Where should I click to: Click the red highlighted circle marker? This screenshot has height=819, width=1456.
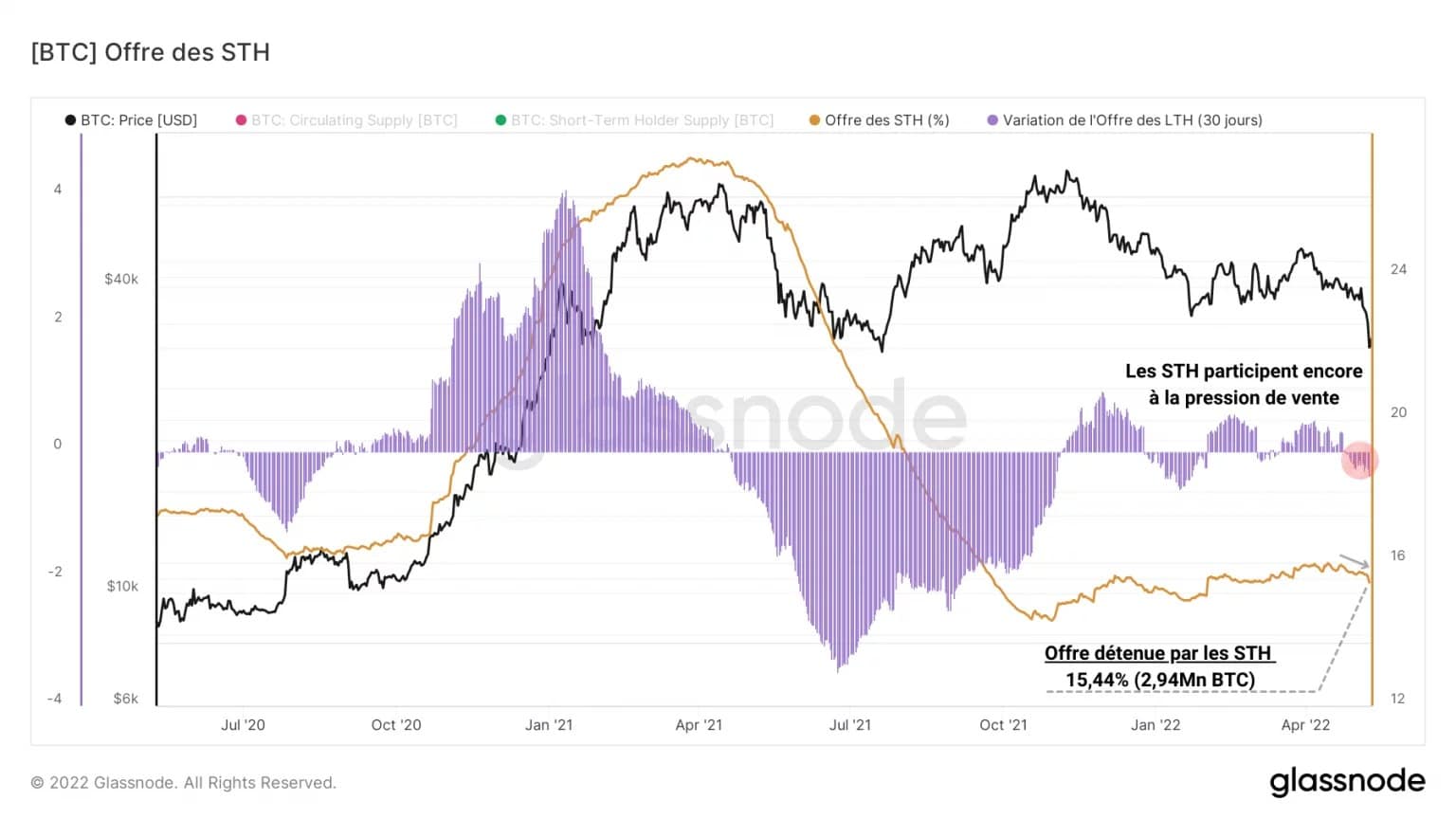(1360, 461)
